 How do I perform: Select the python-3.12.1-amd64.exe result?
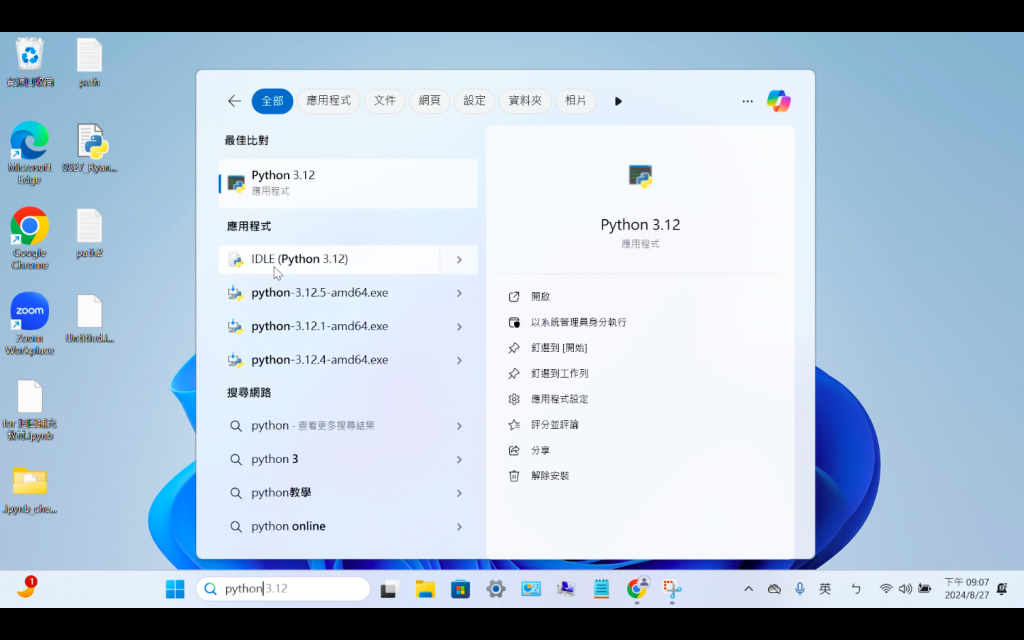(x=329, y=327)
